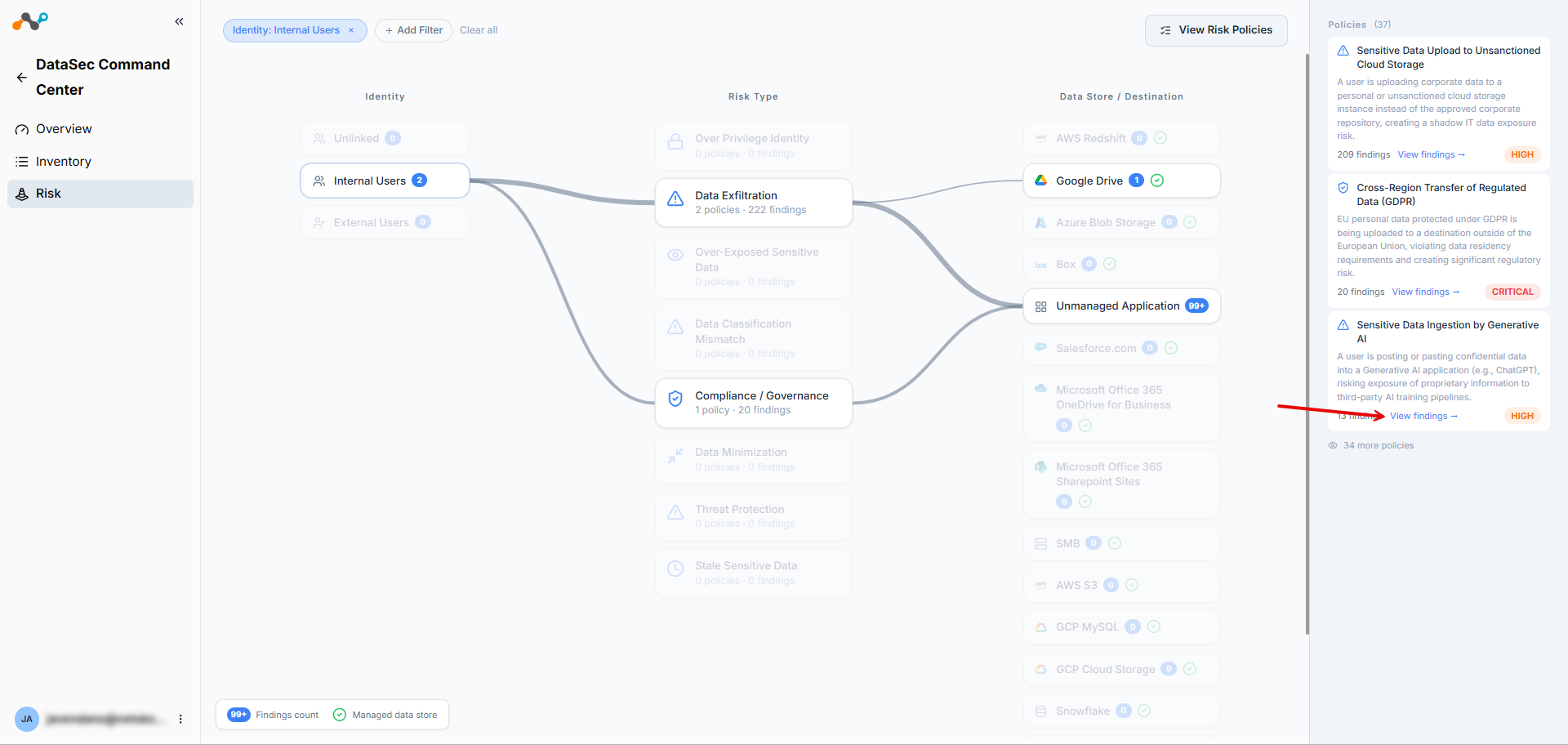The image size is (1568, 745).
Task: Click the Compliance / Governance shield icon
Action: click(675, 399)
